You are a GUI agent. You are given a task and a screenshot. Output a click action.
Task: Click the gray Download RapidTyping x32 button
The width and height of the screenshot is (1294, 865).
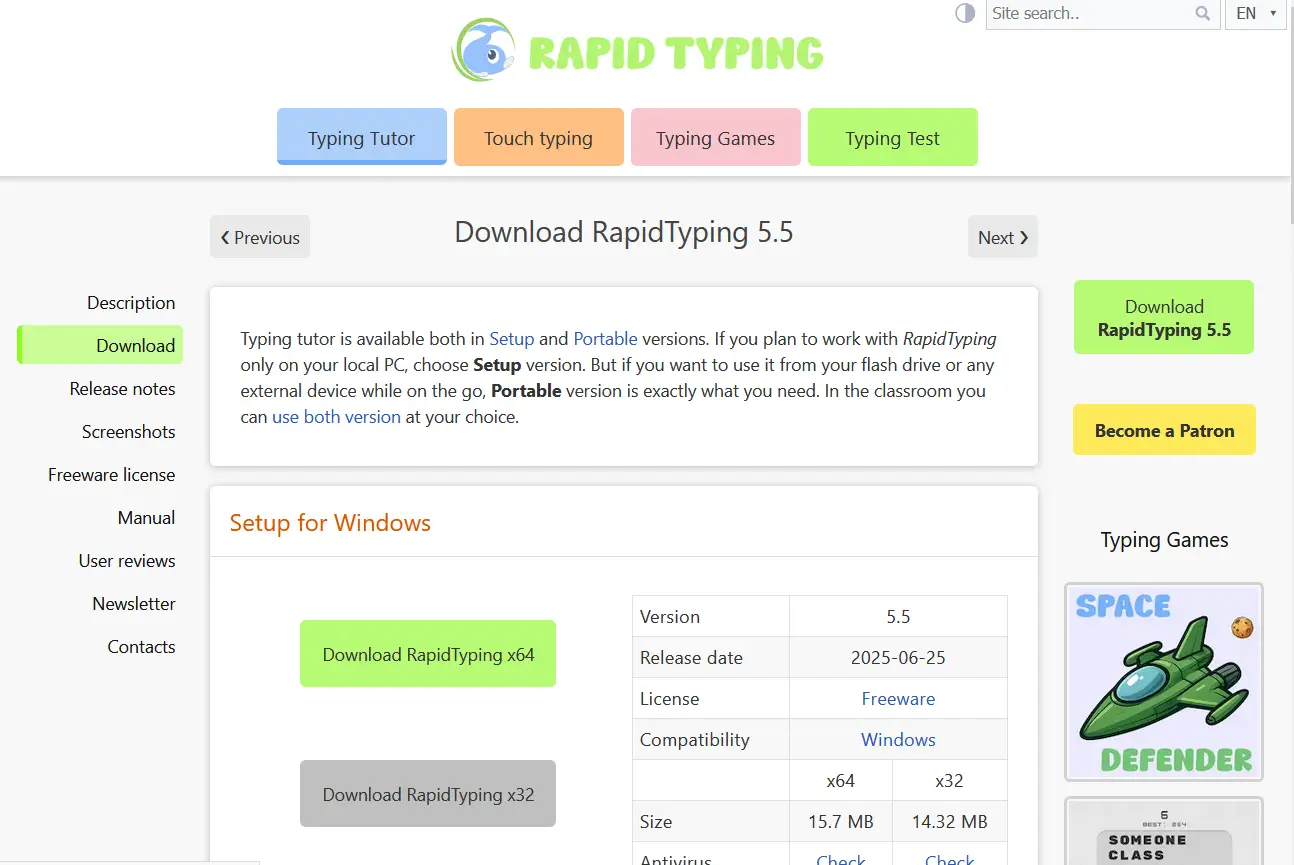tap(428, 794)
